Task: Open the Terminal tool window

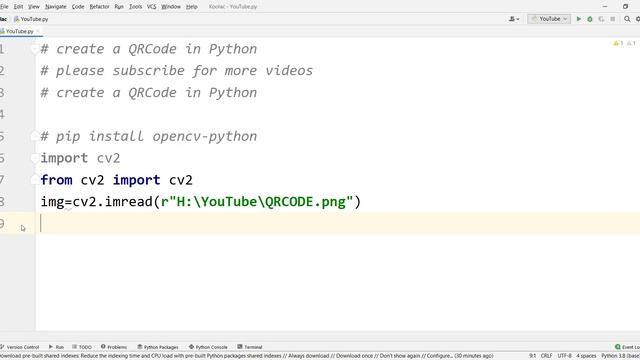Action: (250, 347)
